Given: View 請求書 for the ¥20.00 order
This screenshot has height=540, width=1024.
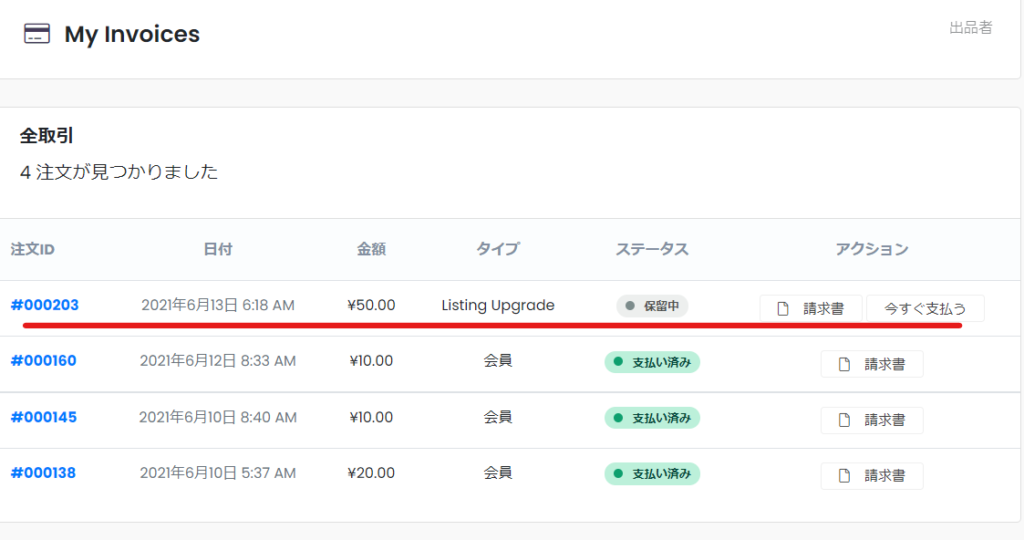Looking at the screenshot, I should pyautogui.click(x=872, y=476).
